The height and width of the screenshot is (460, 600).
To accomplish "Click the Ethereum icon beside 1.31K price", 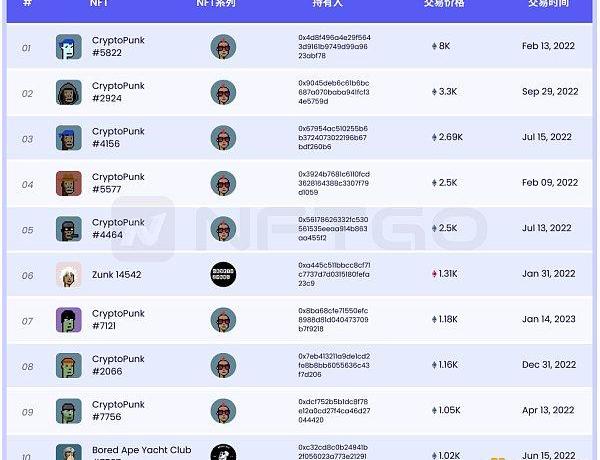I will (433, 274).
